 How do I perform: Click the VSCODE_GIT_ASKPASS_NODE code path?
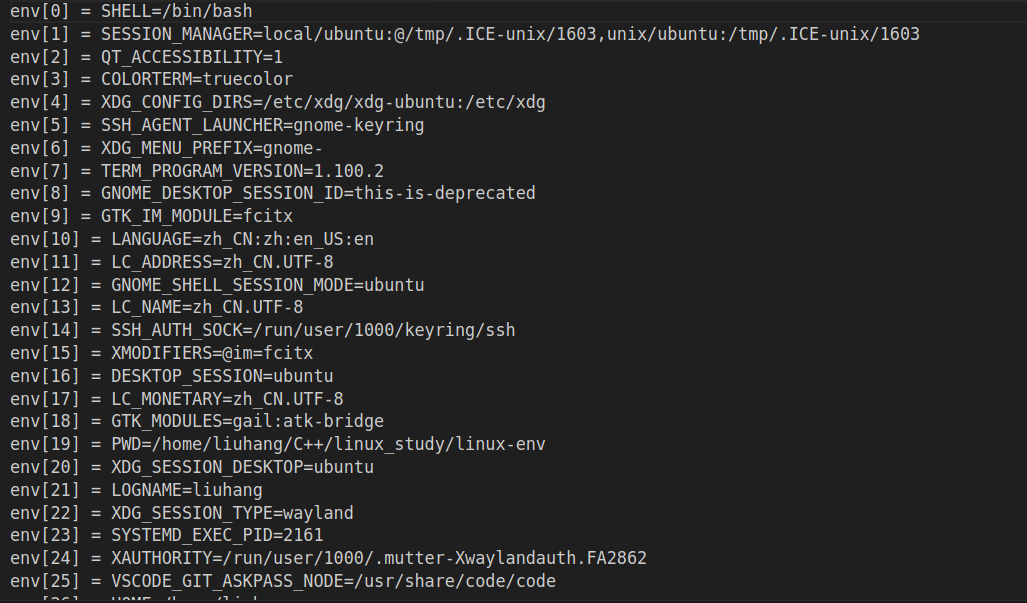pos(455,581)
